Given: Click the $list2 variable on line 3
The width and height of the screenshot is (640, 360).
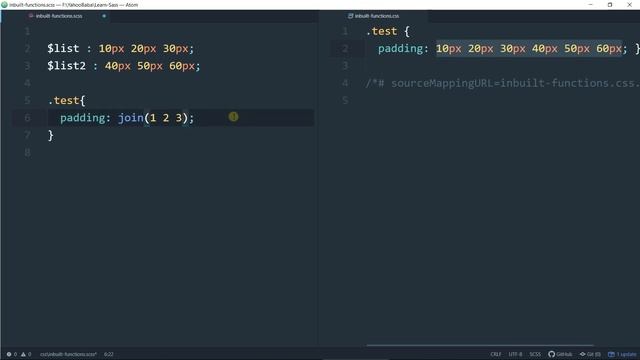Looking at the screenshot, I should click(67, 66).
